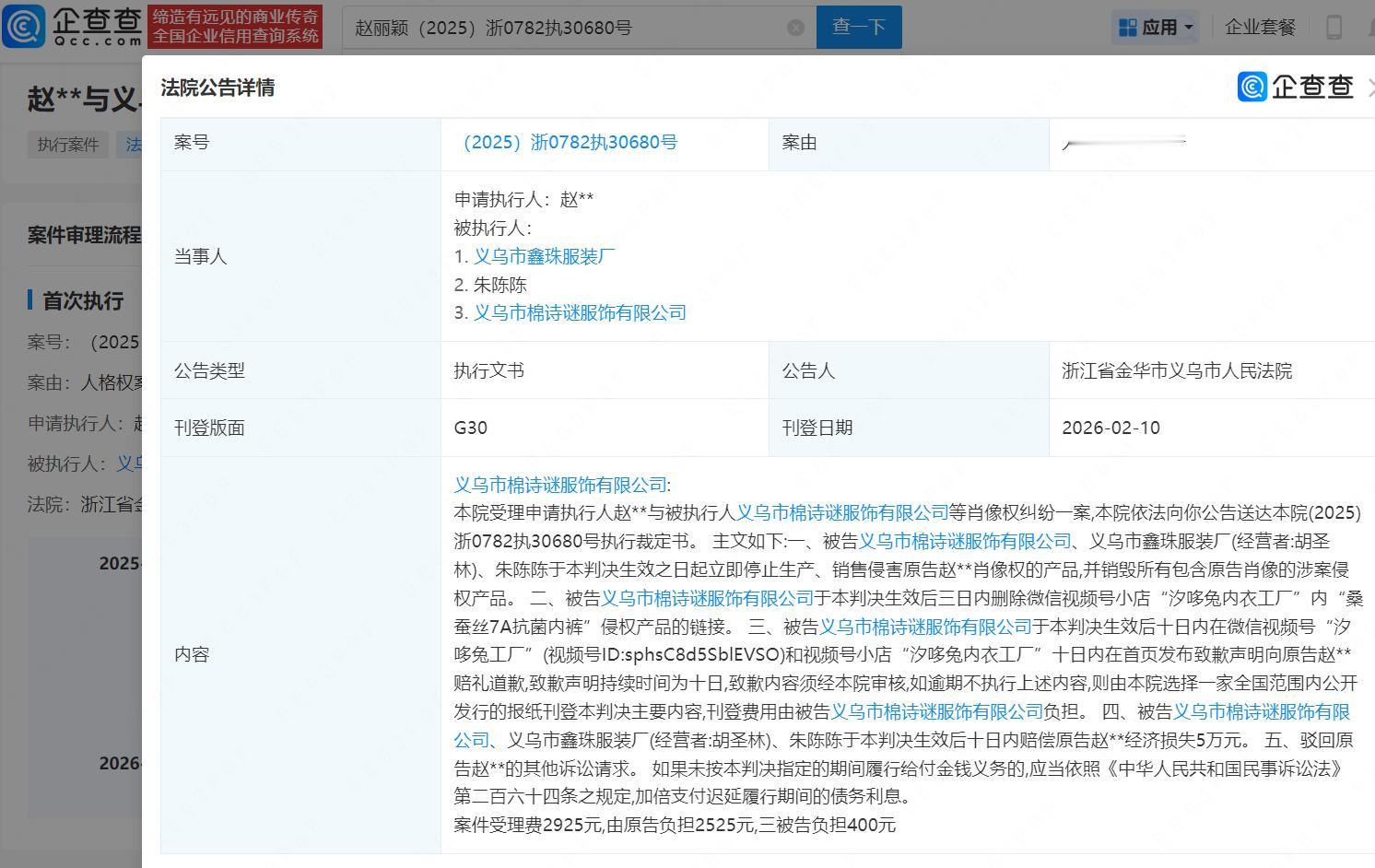
Task: Open the company link right before 负担
Action: pyautogui.click(x=937, y=711)
